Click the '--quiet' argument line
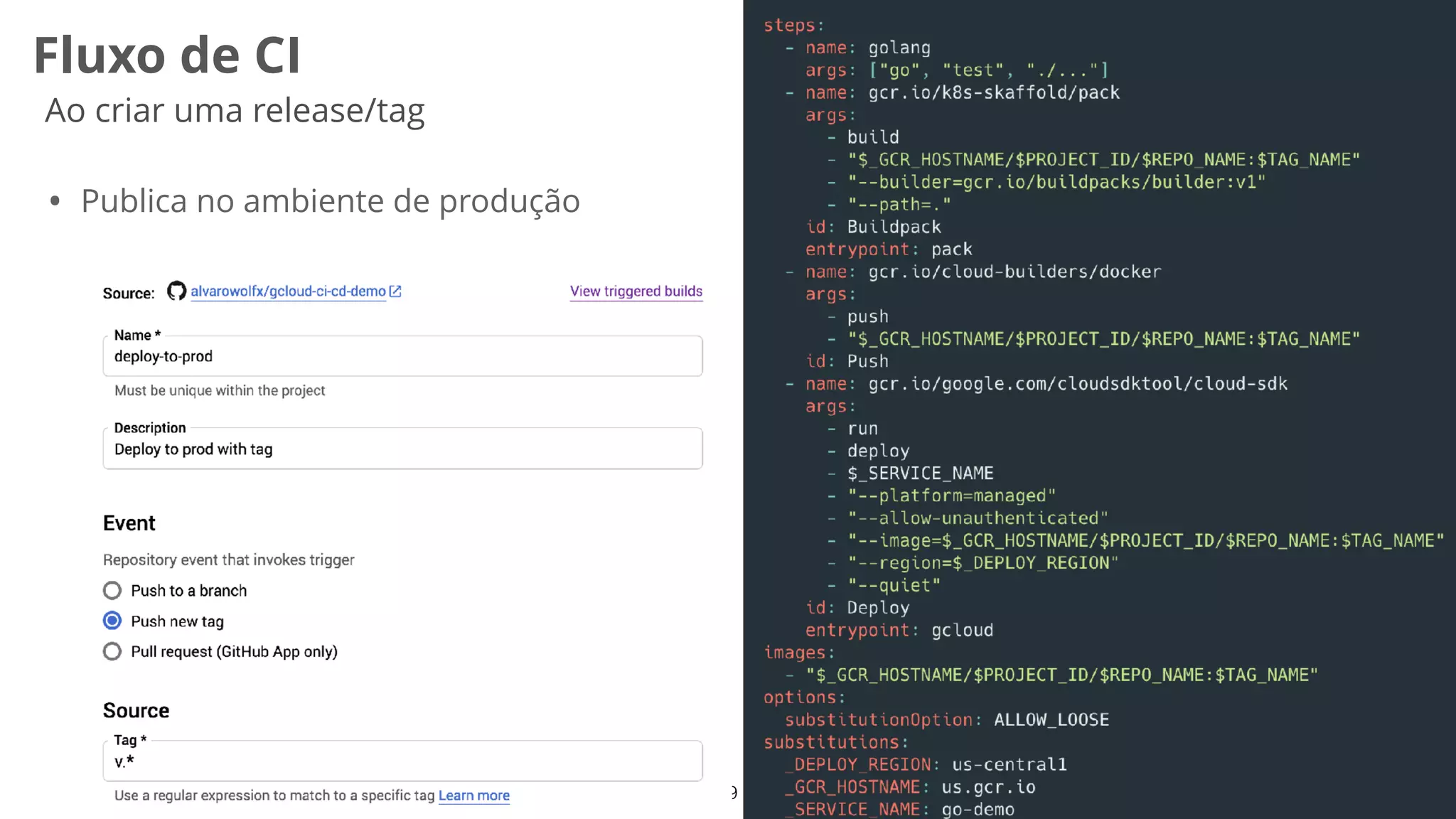 tap(884, 586)
